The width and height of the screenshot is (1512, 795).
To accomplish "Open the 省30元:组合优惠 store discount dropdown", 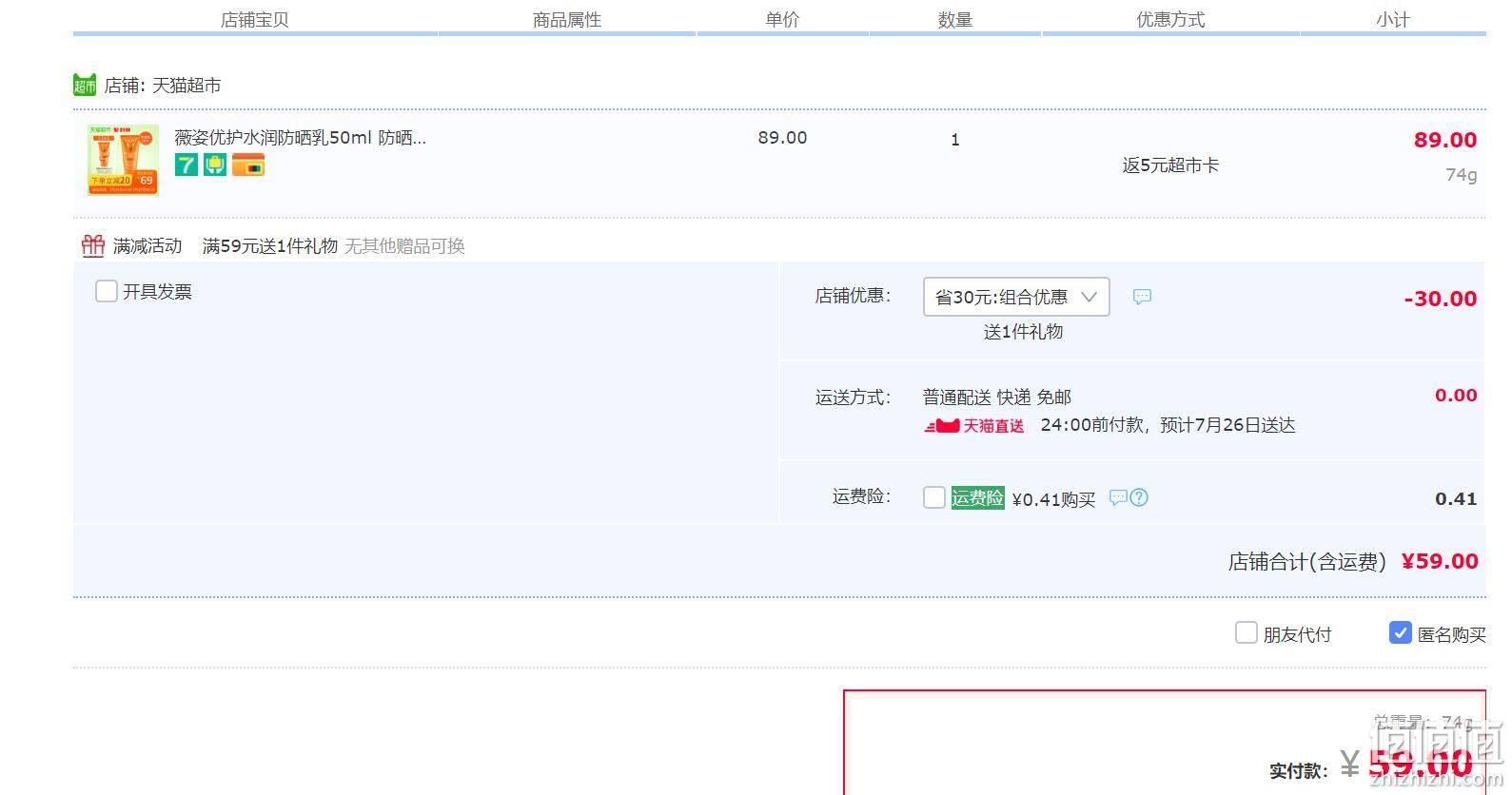I will [x=1016, y=297].
